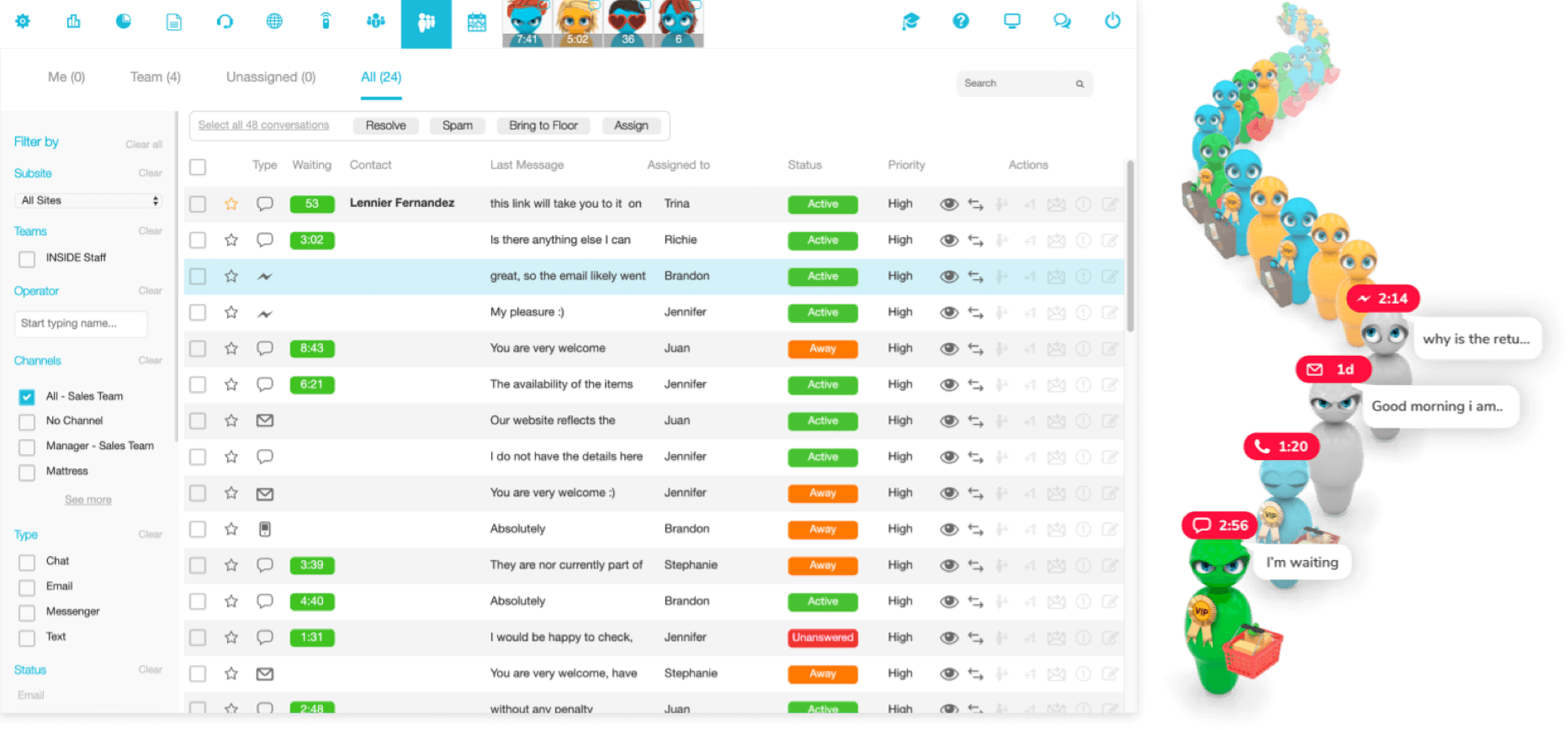The image size is (1568, 730).
Task: Check the Text type filter
Action: [27, 638]
